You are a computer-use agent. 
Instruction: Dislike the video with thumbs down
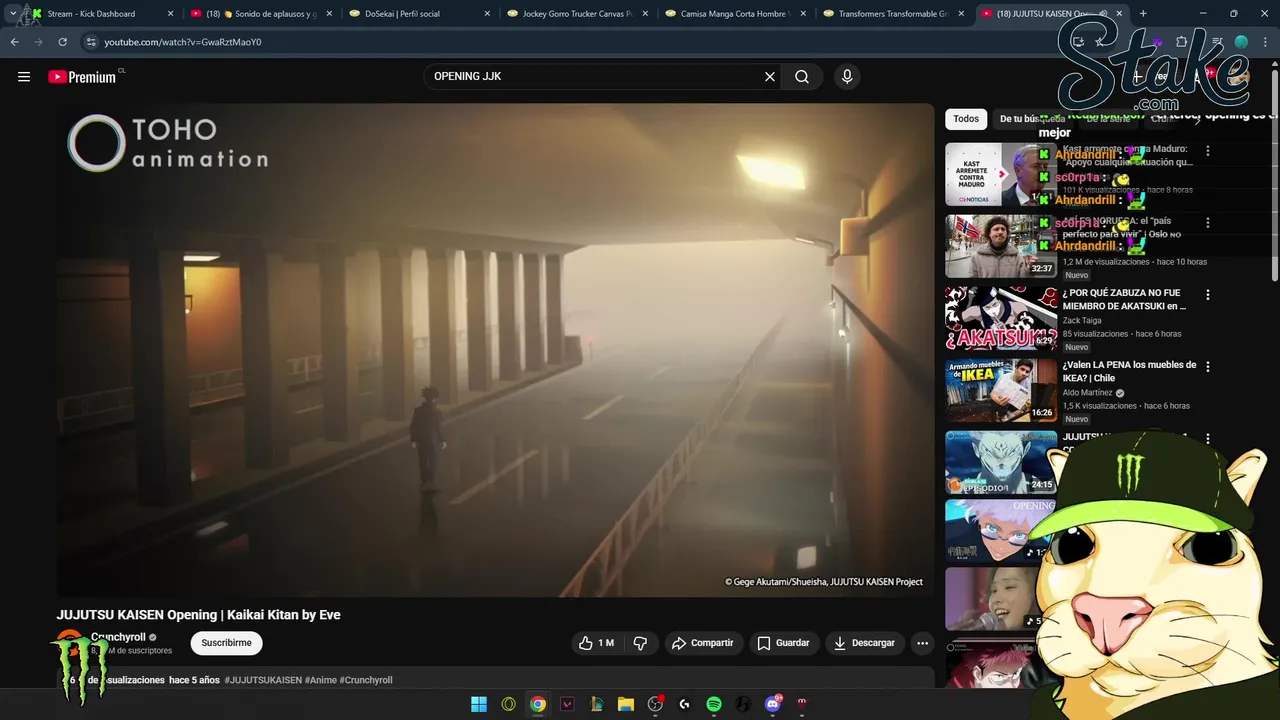coord(641,643)
